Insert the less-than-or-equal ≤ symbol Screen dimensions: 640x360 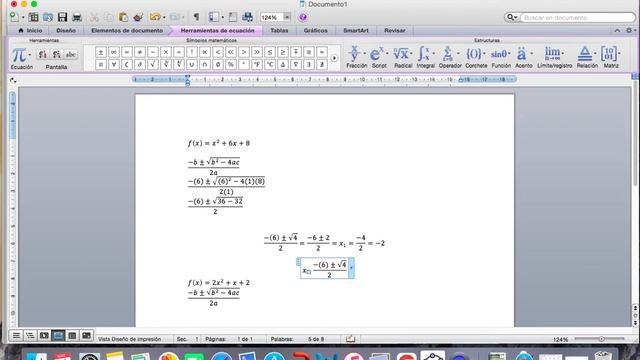[x=270, y=52]
